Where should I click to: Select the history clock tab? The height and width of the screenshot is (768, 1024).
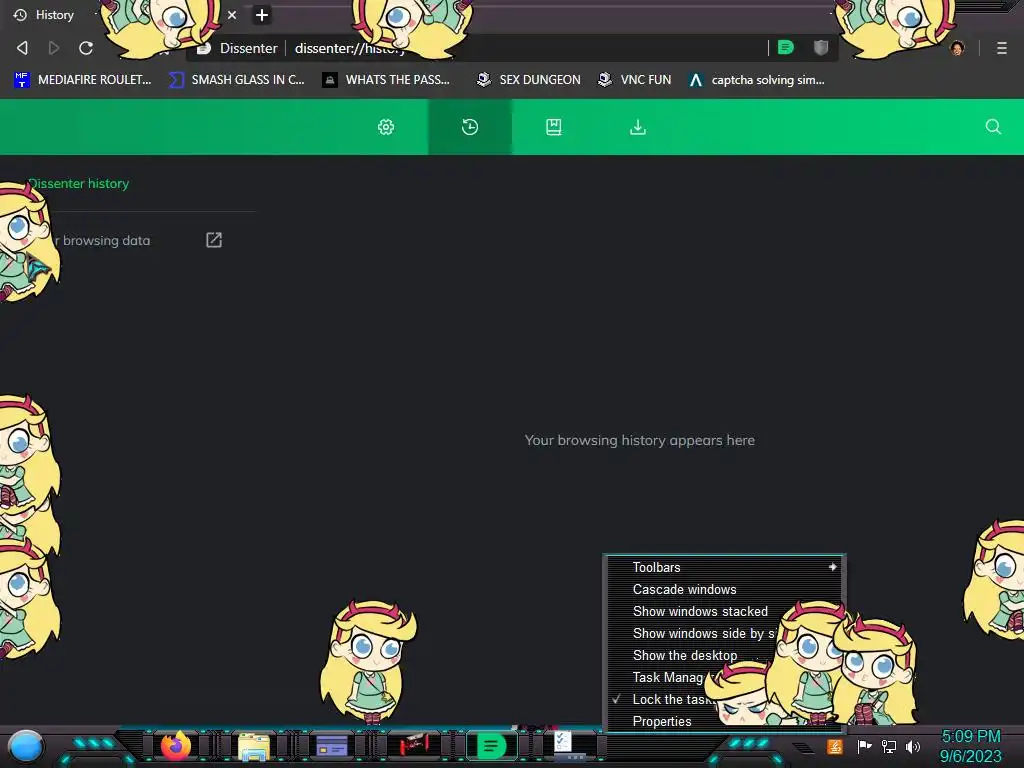[x=470, y=127]
